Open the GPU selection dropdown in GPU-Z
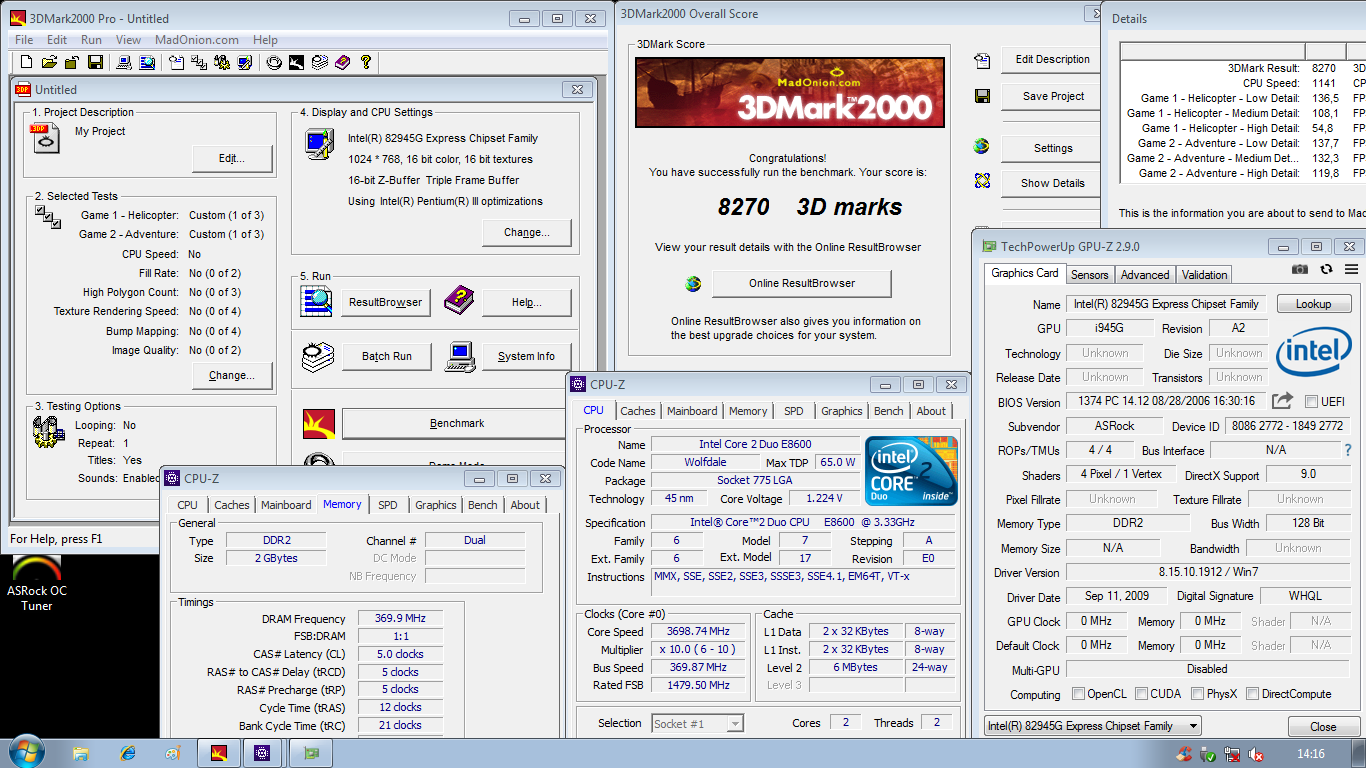Image resolution: width=1366 pixels, height=768 pixels. point(1092,726)
